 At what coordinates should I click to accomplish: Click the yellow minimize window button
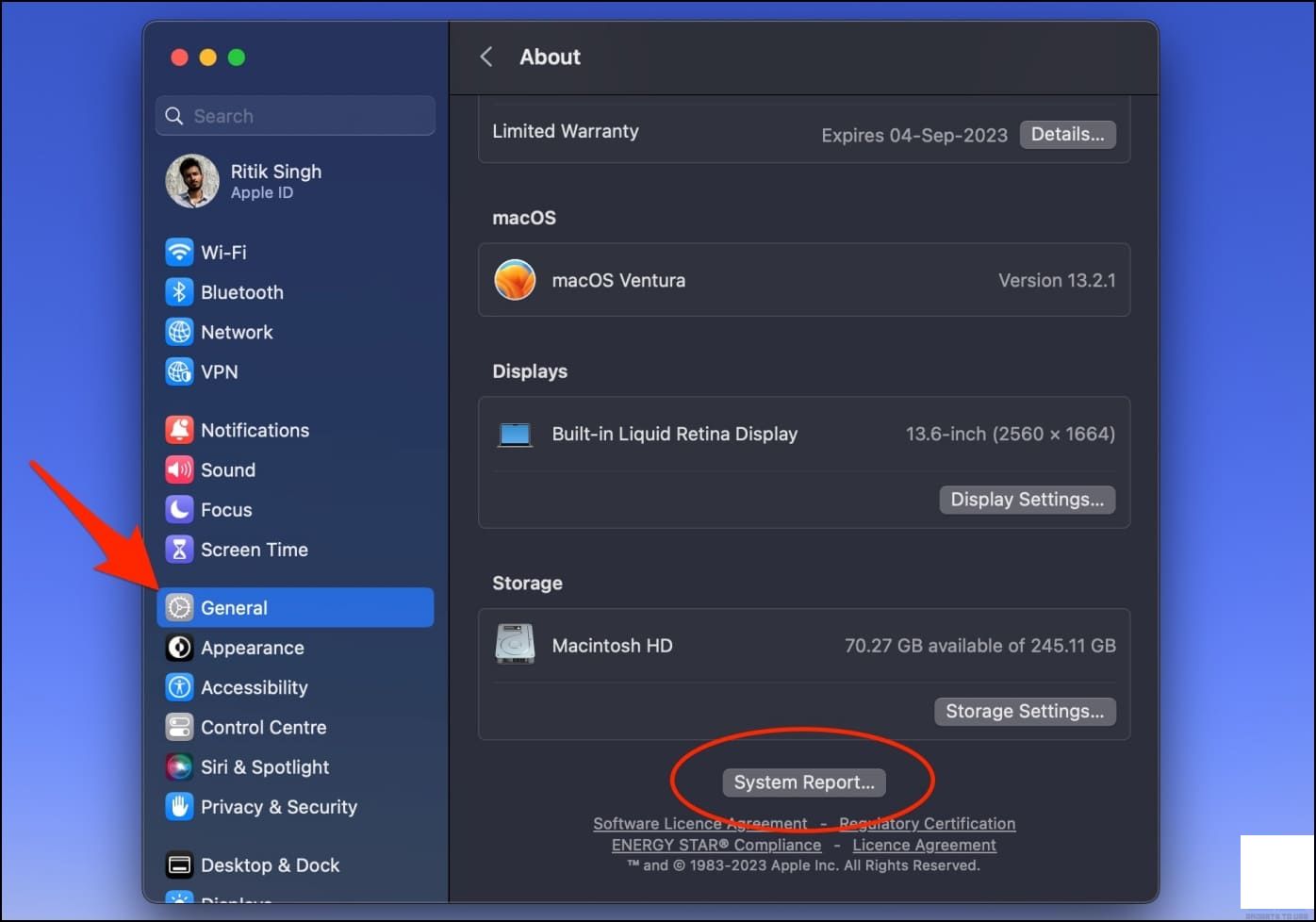click(208, 58)
